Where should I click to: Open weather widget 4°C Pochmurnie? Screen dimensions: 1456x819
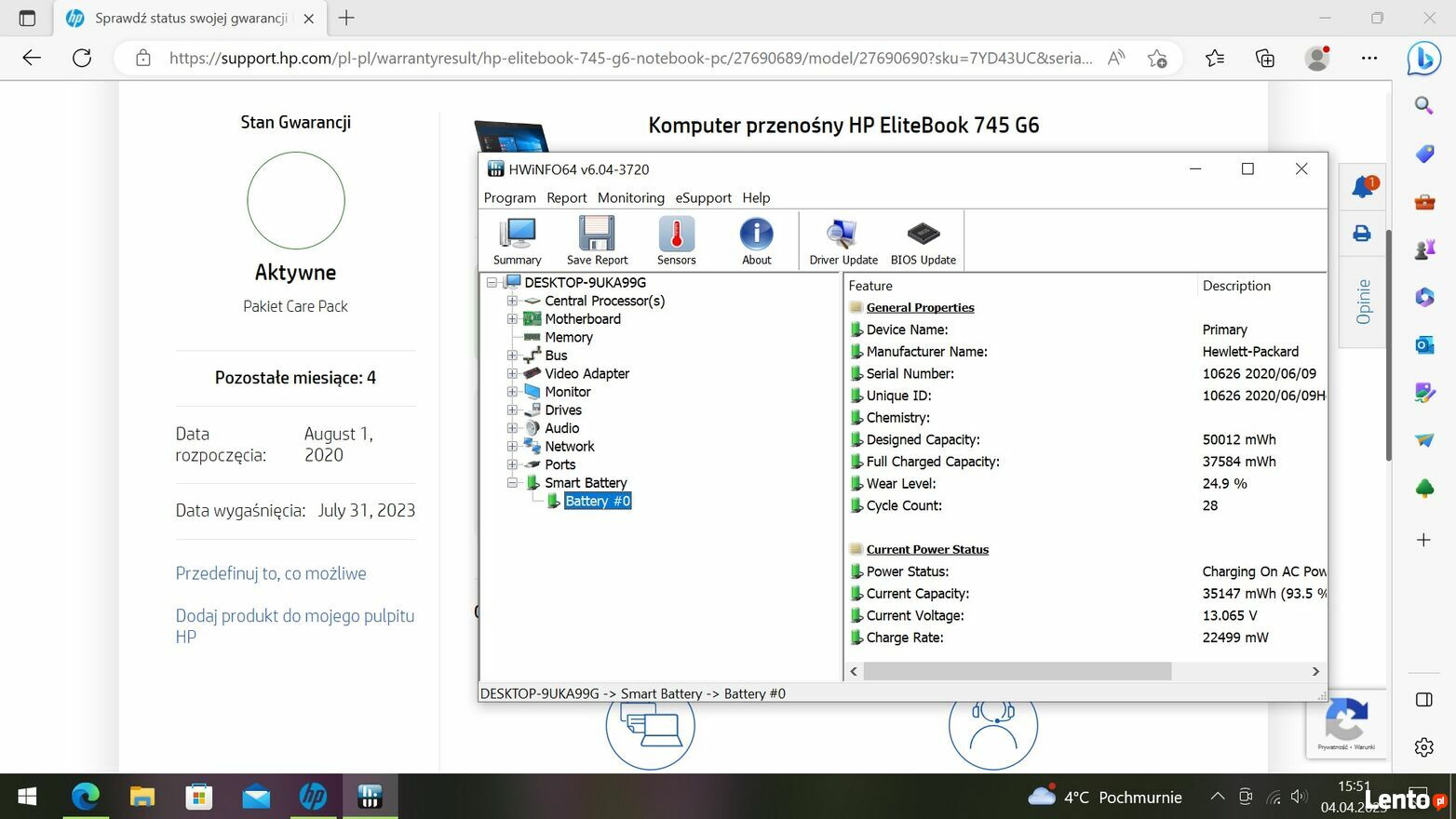(x=1105, y=797)
